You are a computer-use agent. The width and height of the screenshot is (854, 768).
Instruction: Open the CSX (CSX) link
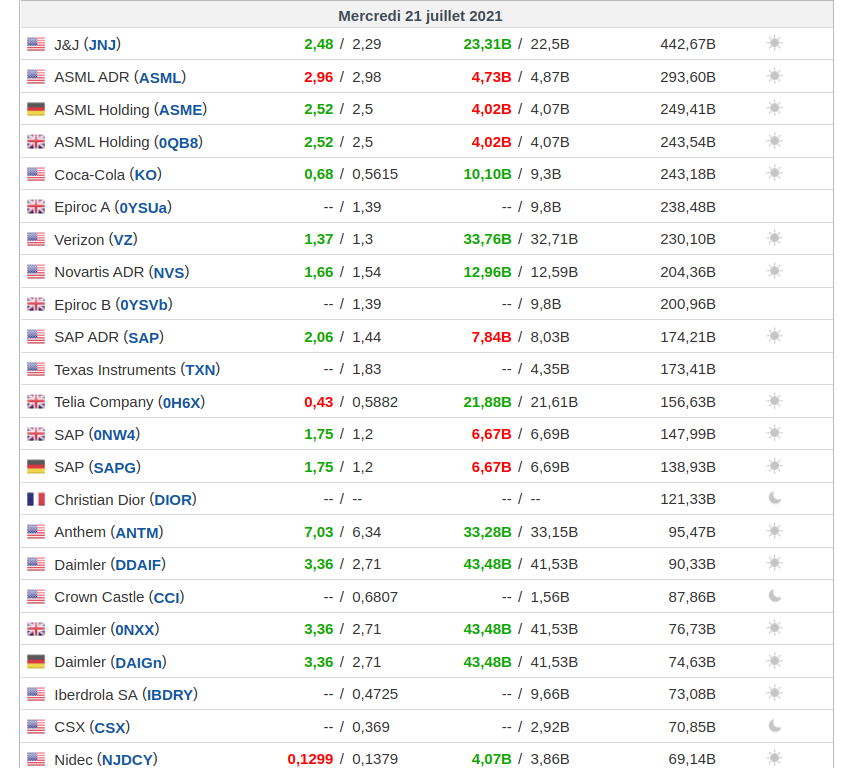[x=110, y=728]
